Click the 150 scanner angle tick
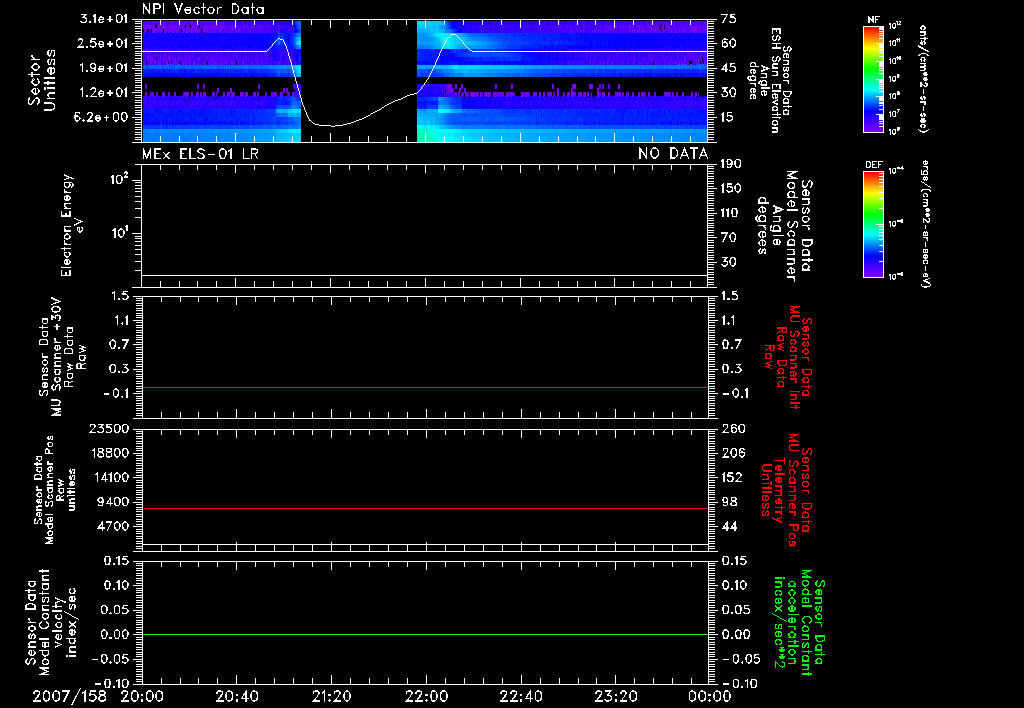This screenshot has height=708, width=1024. [x=731, y=188]
